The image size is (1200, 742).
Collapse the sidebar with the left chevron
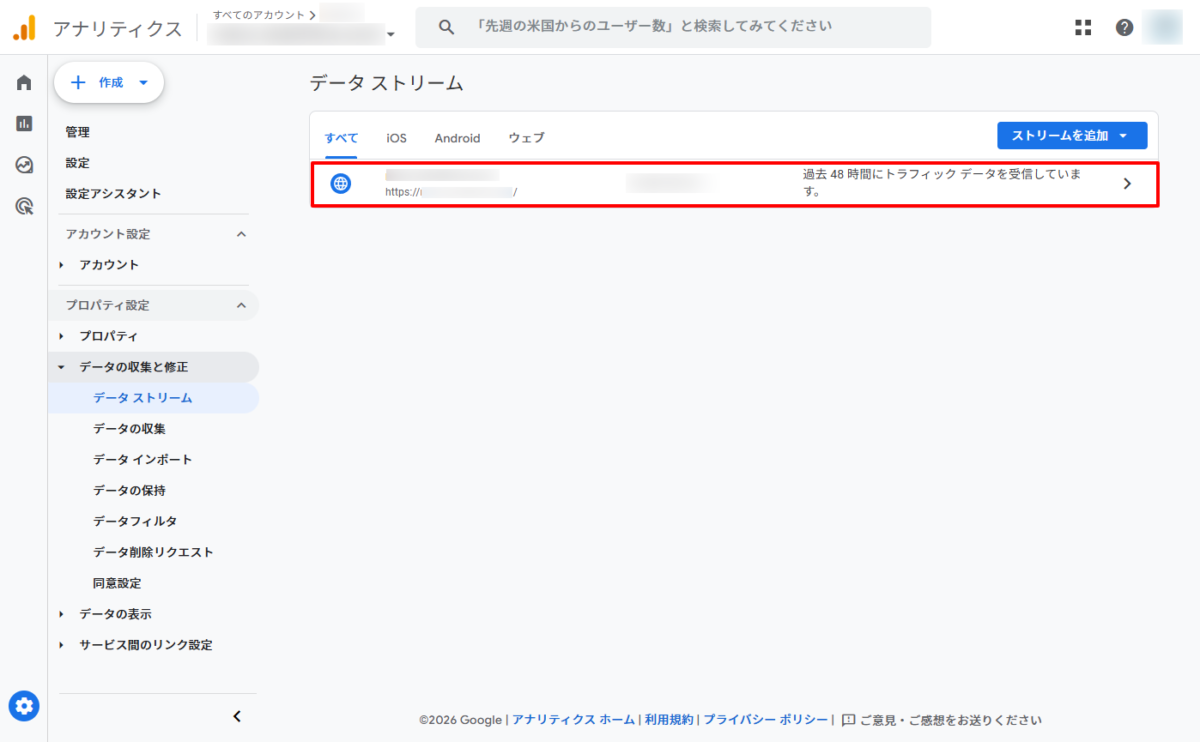coord(237,716)
